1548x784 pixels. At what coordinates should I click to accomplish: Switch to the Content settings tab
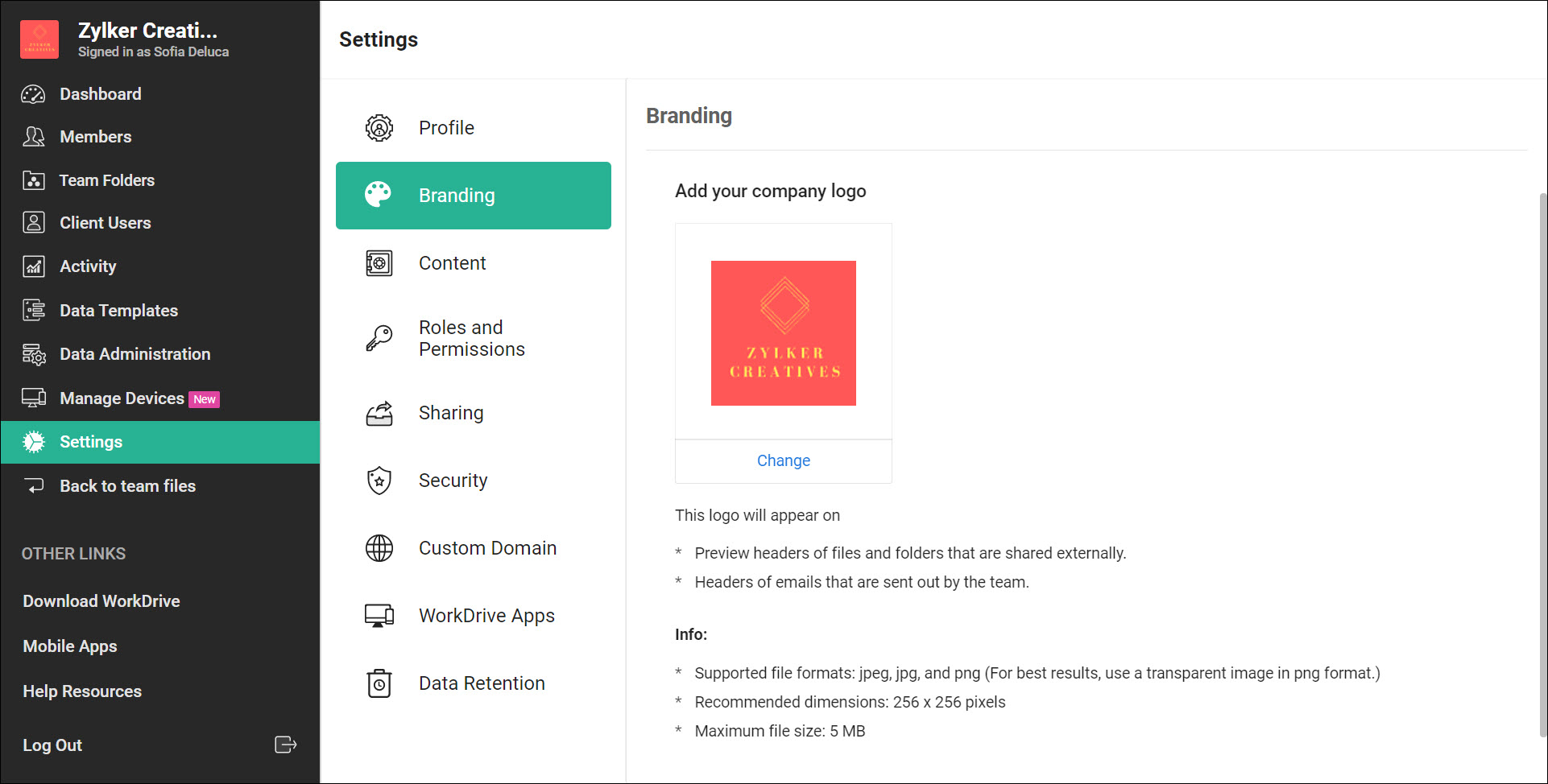[452, 263]
